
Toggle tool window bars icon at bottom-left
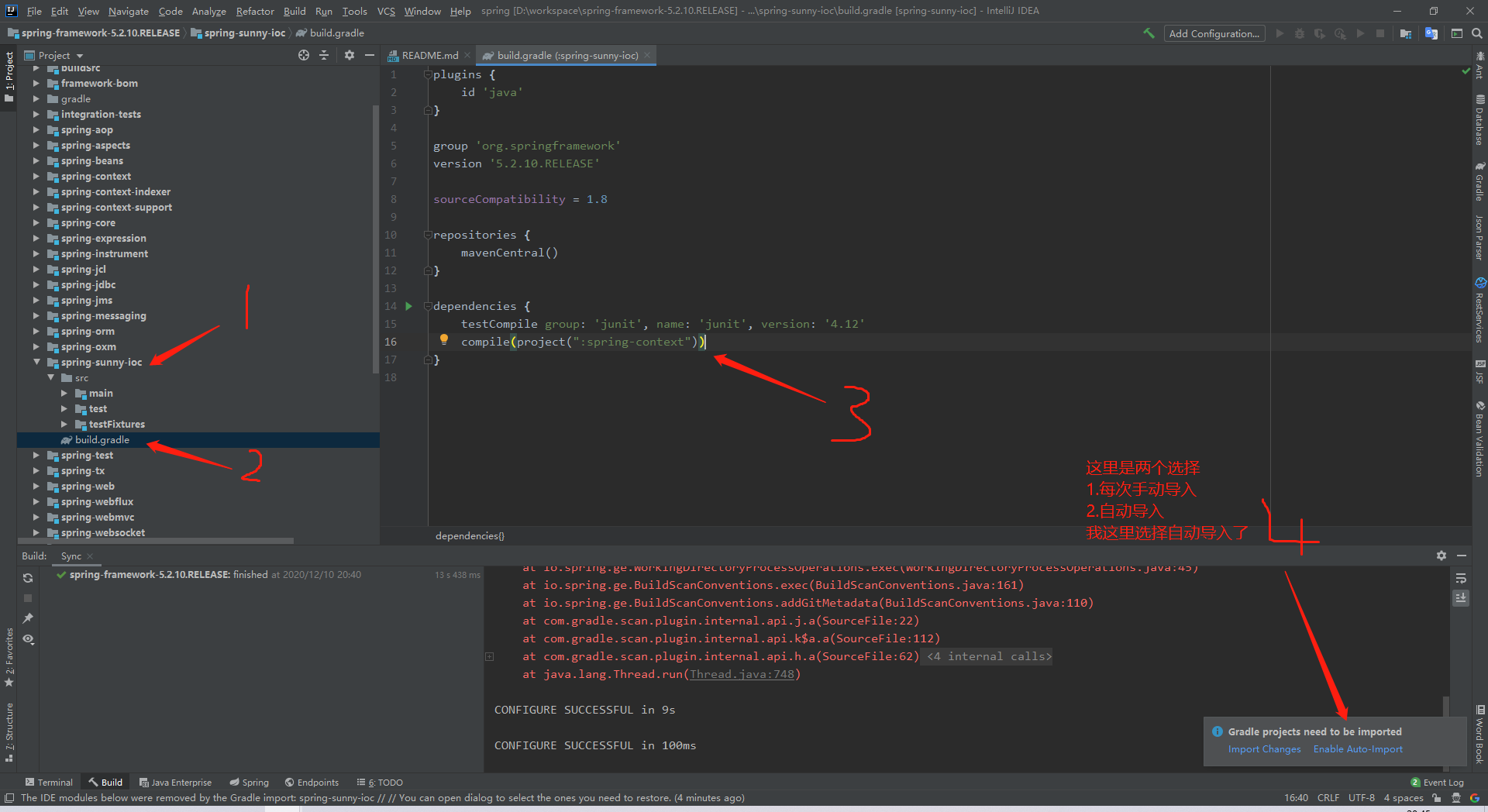point(9,798)
